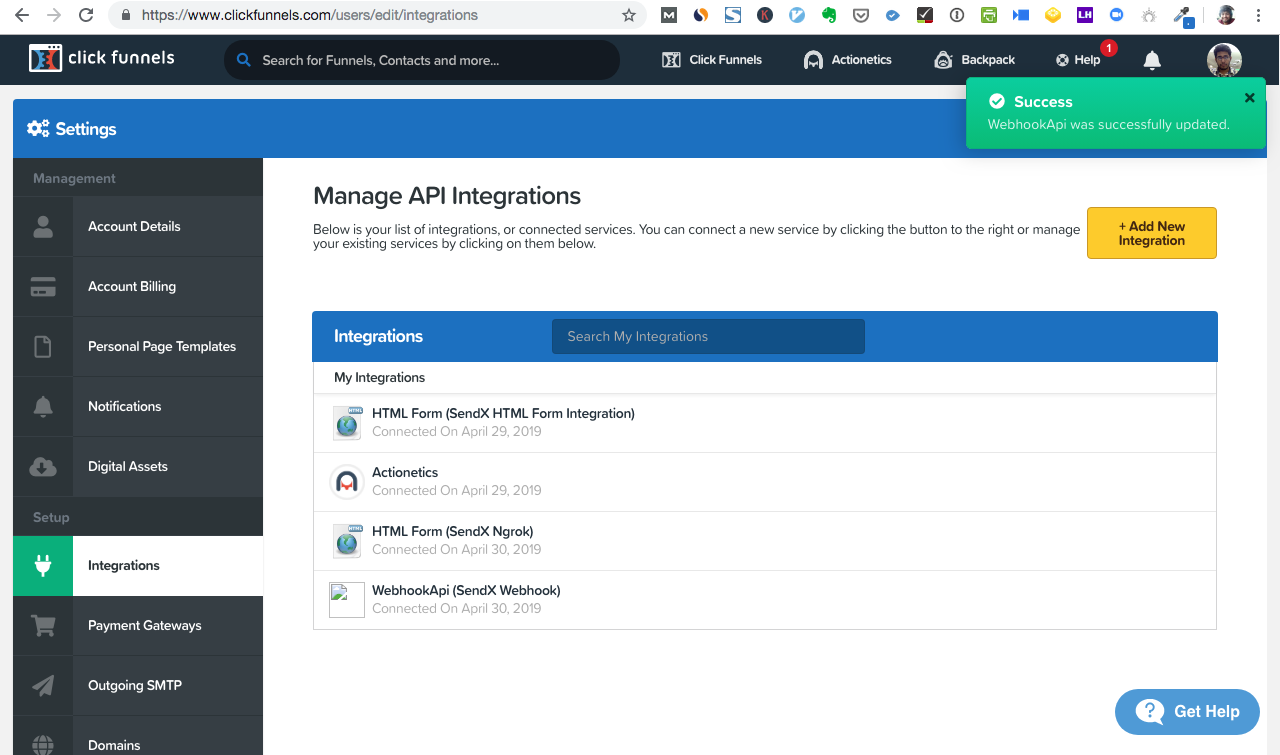This screenshot has height=755, width=1280.
Task: Open Account Details settings
Action: 138,226
